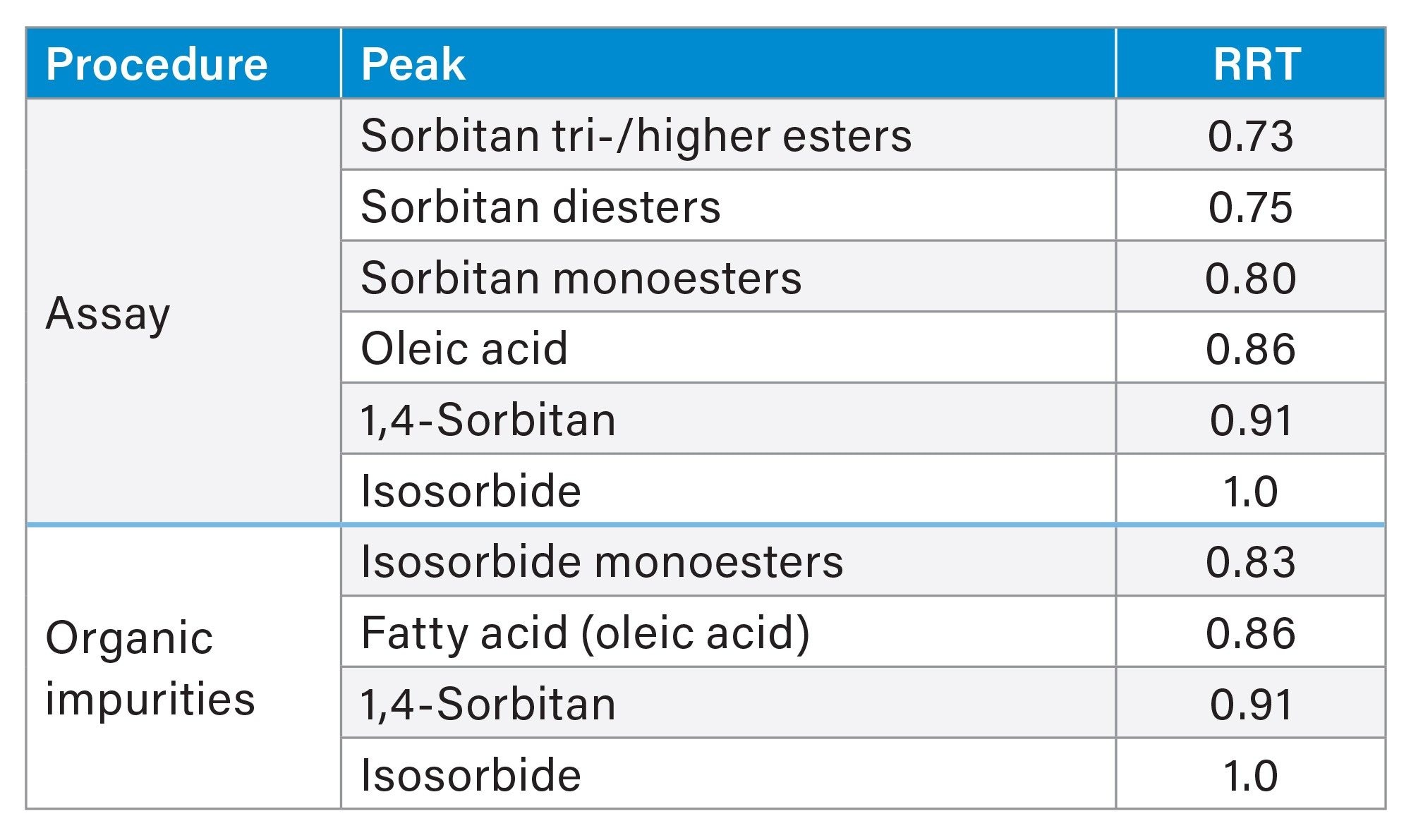The width and height of the screenshot is (1411, 840).
Task: Click 1,4-Sorbitan in the Assay section
Action: pyautogui.click(x=488, y=420)
